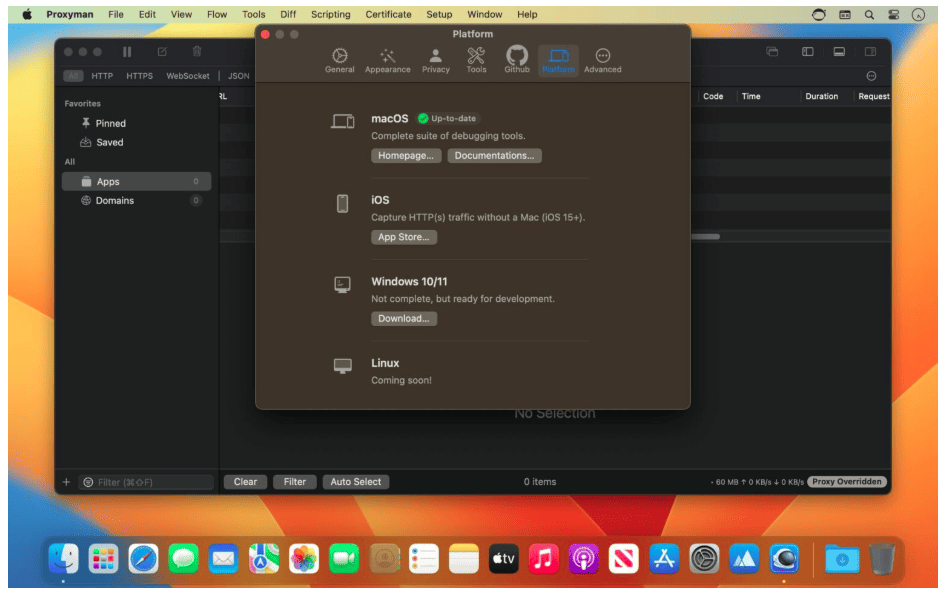Open Photos from the dock
The height and width of the screenshot is (595, 944).
303,559
